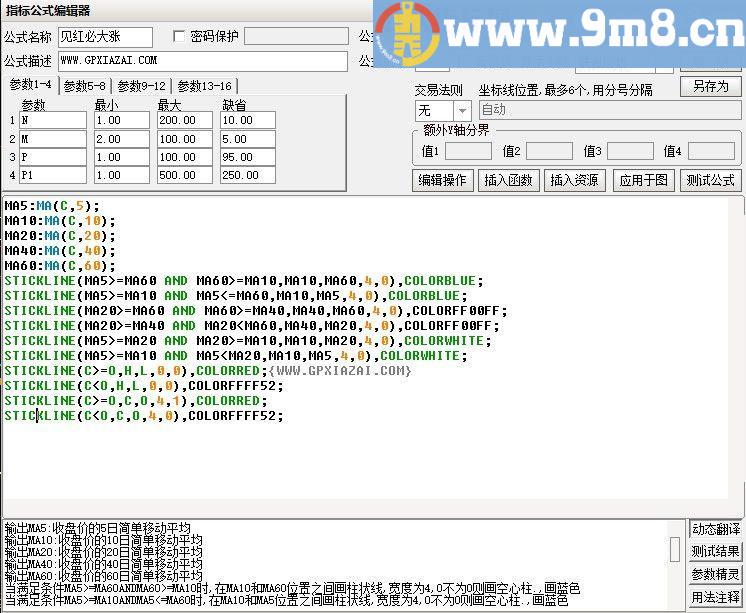
Task: Click the 测试公式 button
Action: 710,181
